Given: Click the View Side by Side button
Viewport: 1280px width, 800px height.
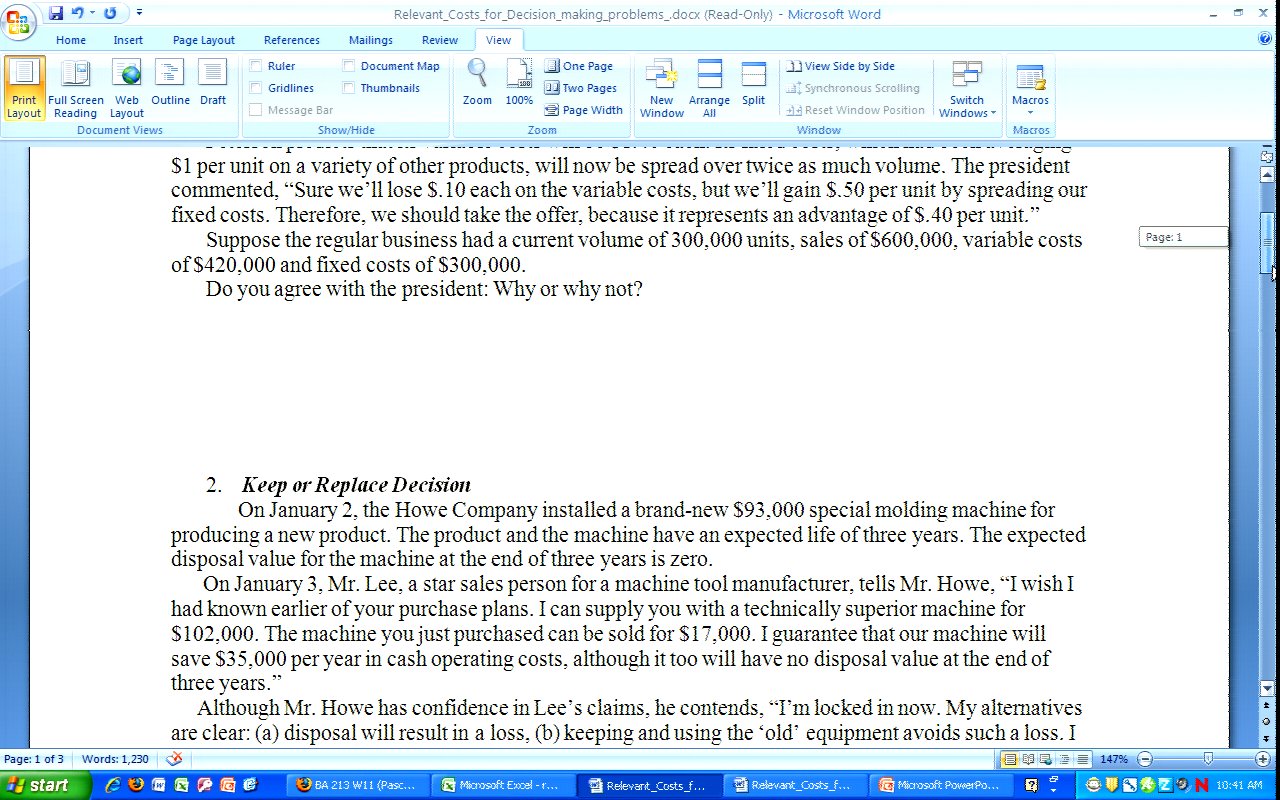Looking at the screenshot, I should pos(841,66).
